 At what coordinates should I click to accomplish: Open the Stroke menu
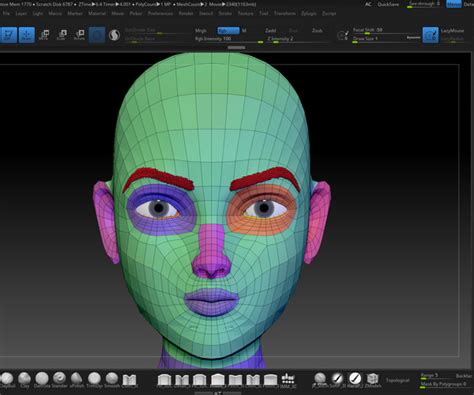225,14
